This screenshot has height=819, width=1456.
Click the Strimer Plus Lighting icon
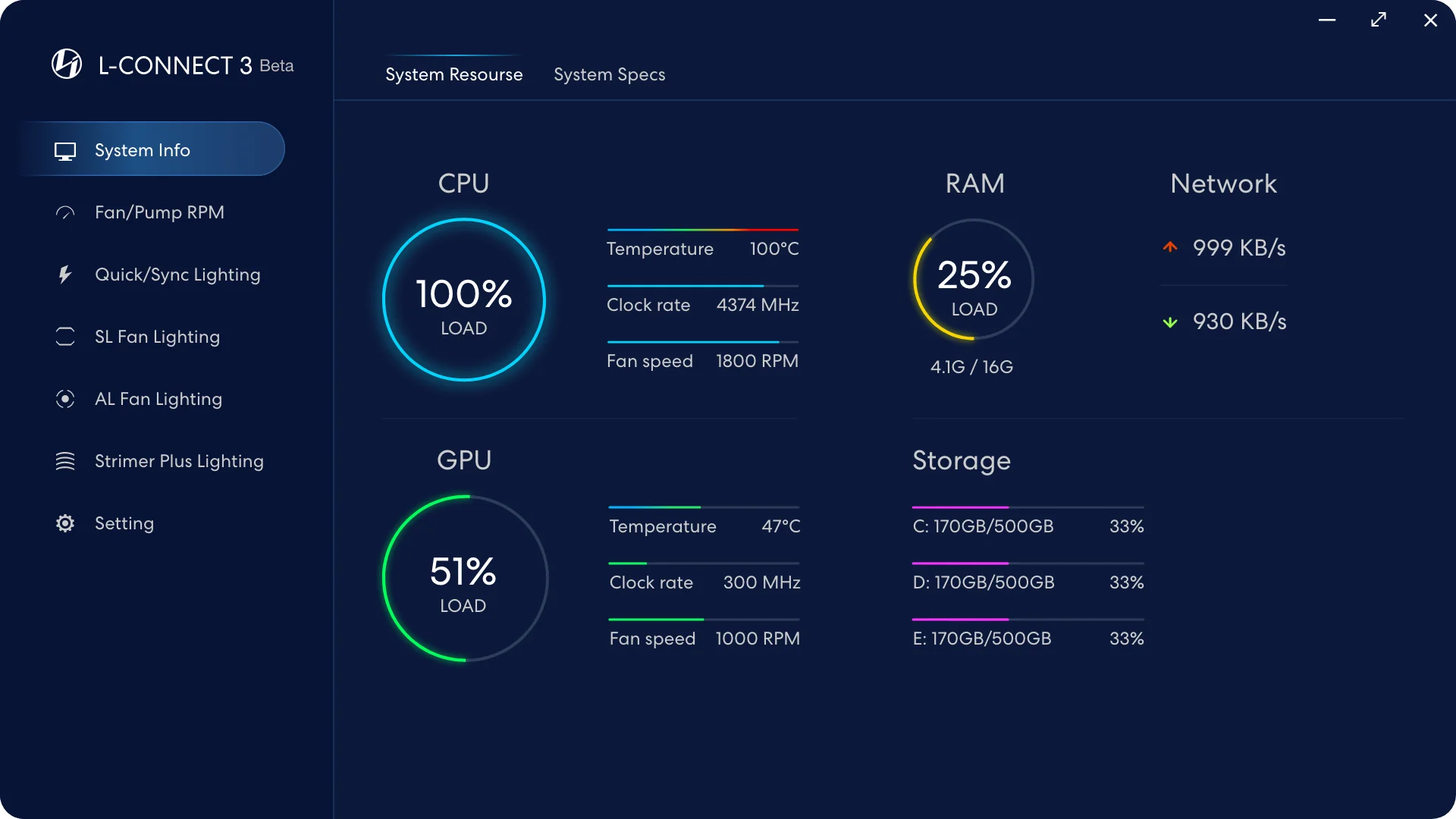coord(65,461)
